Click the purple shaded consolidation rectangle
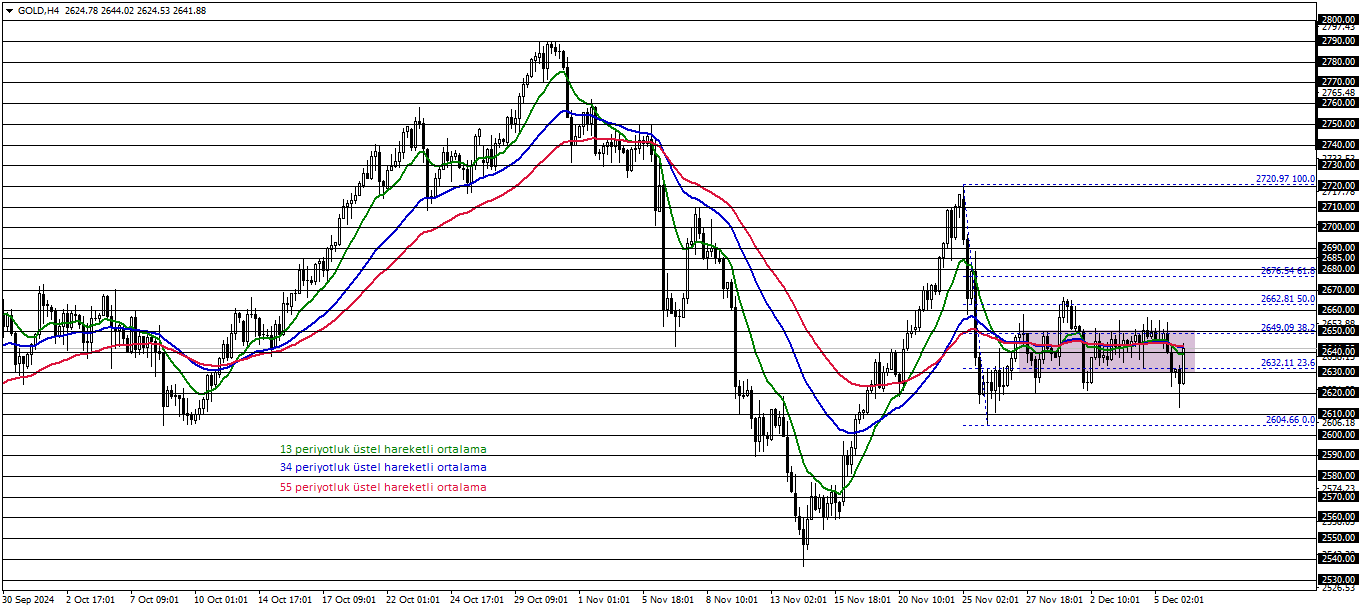 click(1106, 352)
